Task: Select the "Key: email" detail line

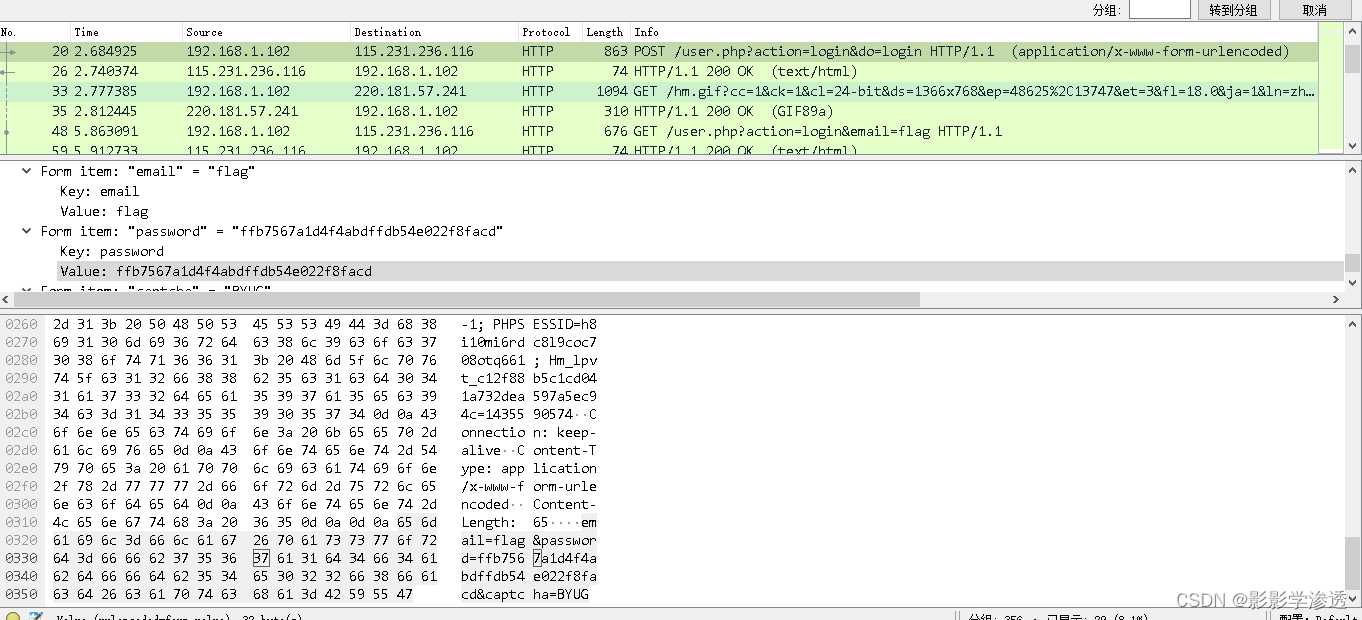Action: pos(99,191)
